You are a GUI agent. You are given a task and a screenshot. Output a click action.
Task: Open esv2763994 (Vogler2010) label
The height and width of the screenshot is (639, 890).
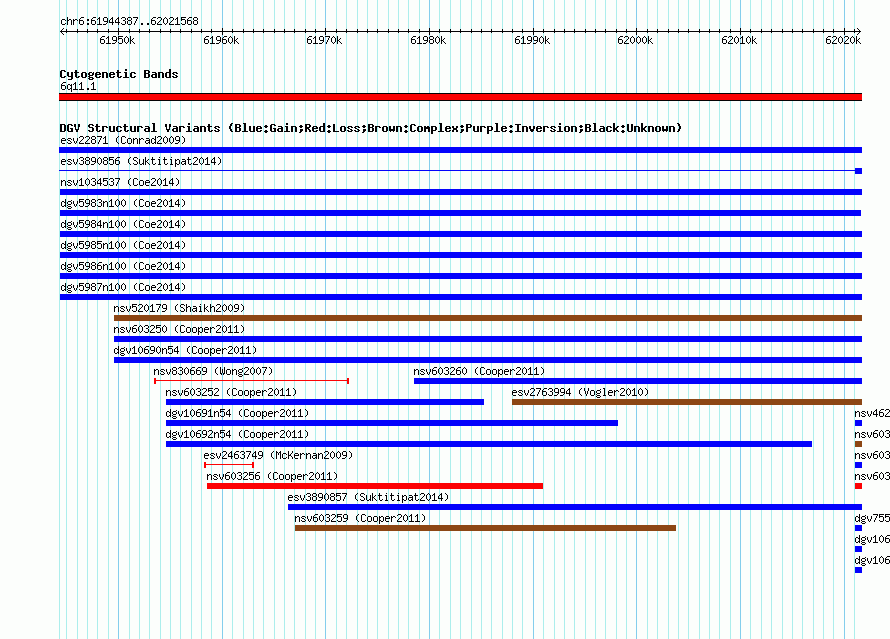click(x=580, y=392)
